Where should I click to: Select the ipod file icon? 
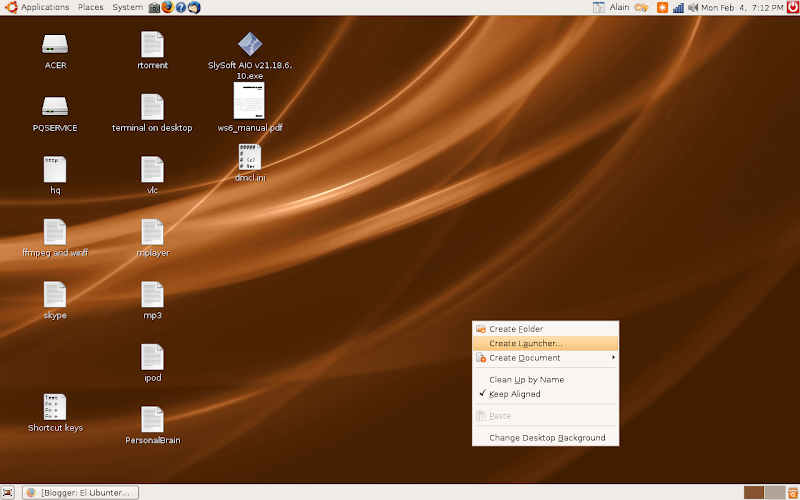tap(153, 357)
